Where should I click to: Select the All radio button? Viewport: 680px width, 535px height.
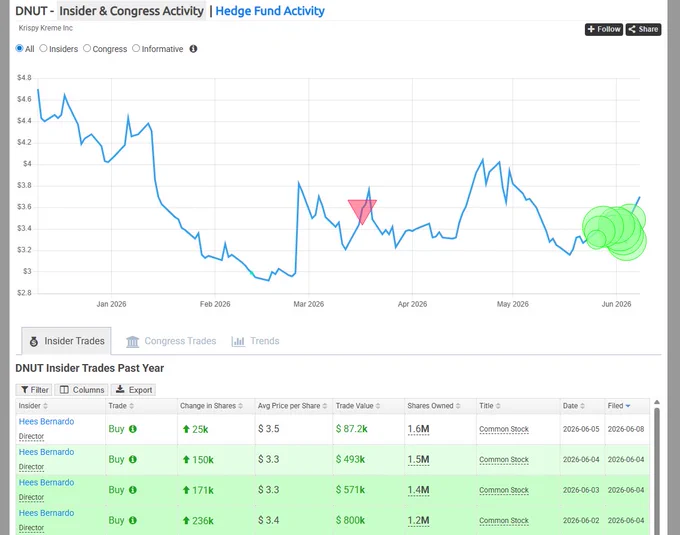(x=19, y=49)
